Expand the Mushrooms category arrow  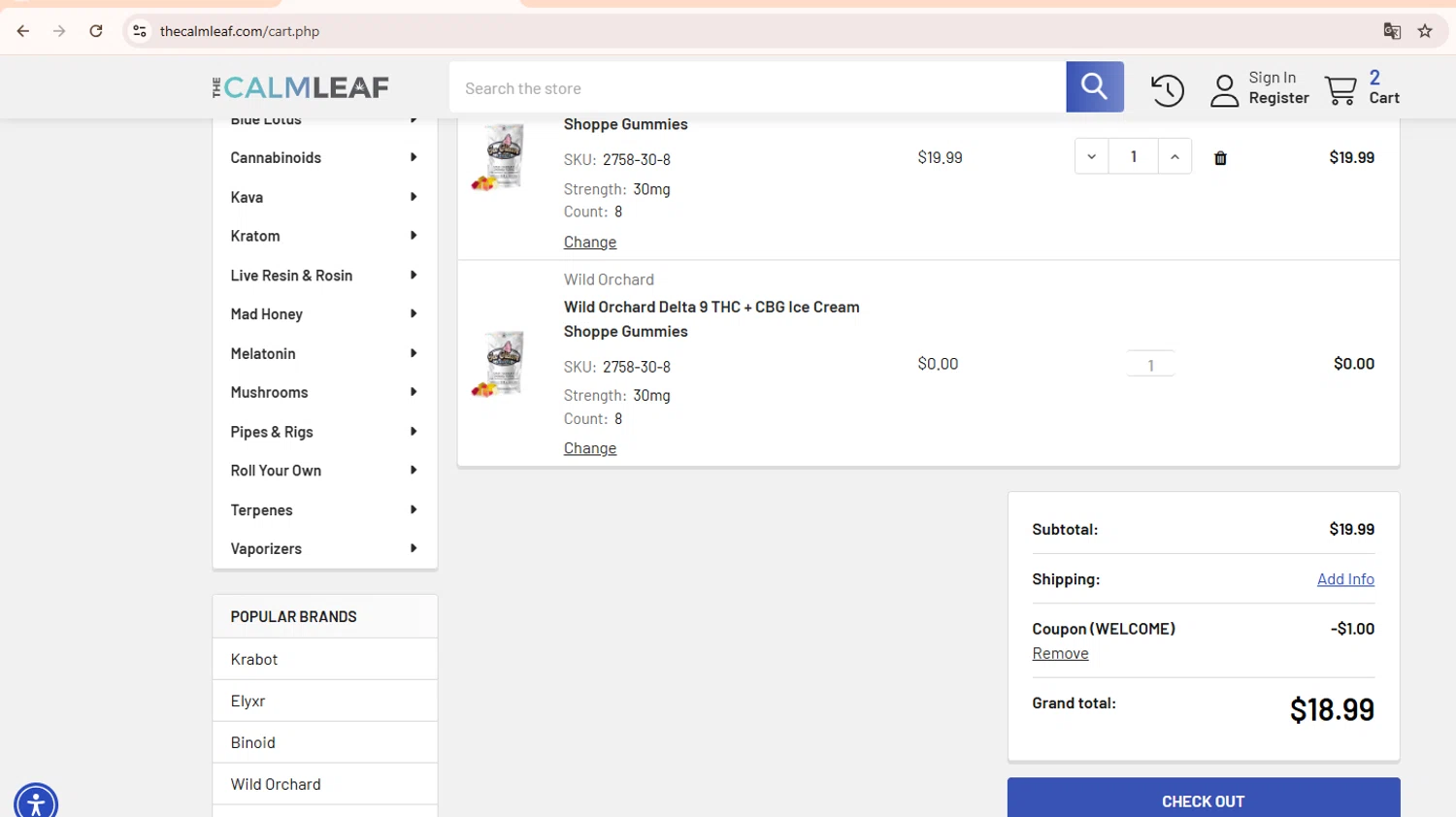(x=414, y=392)
